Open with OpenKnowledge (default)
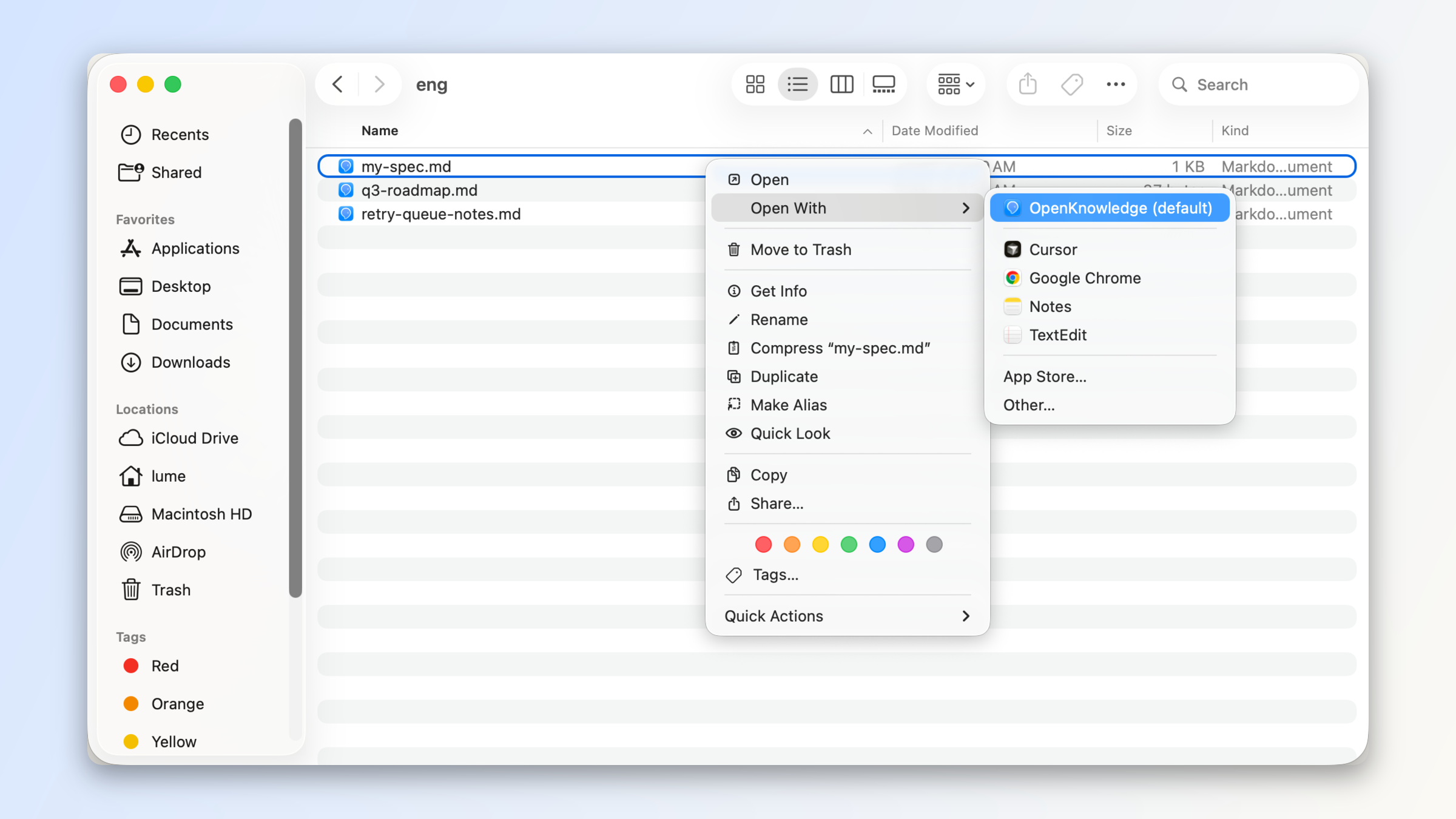 point(1110,208)
